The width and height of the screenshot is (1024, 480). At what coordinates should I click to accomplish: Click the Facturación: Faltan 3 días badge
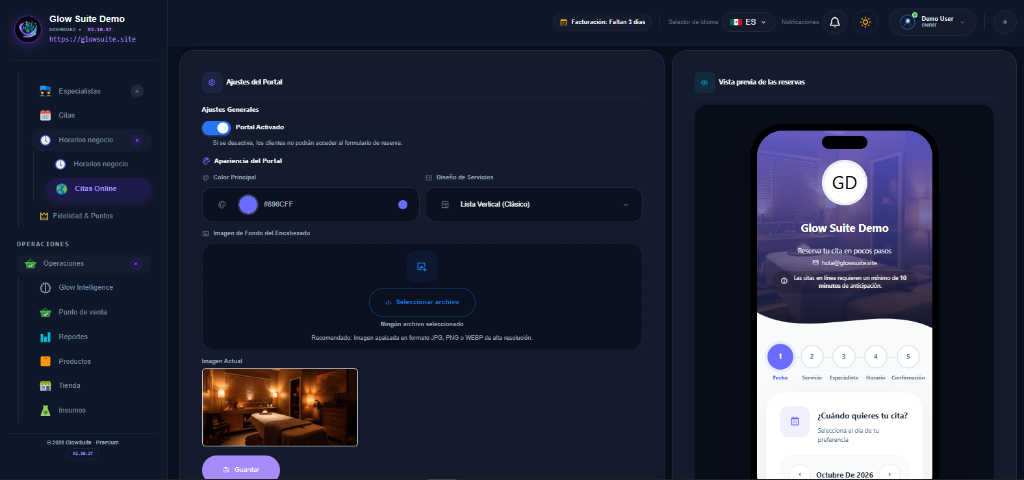coord(602,22)
